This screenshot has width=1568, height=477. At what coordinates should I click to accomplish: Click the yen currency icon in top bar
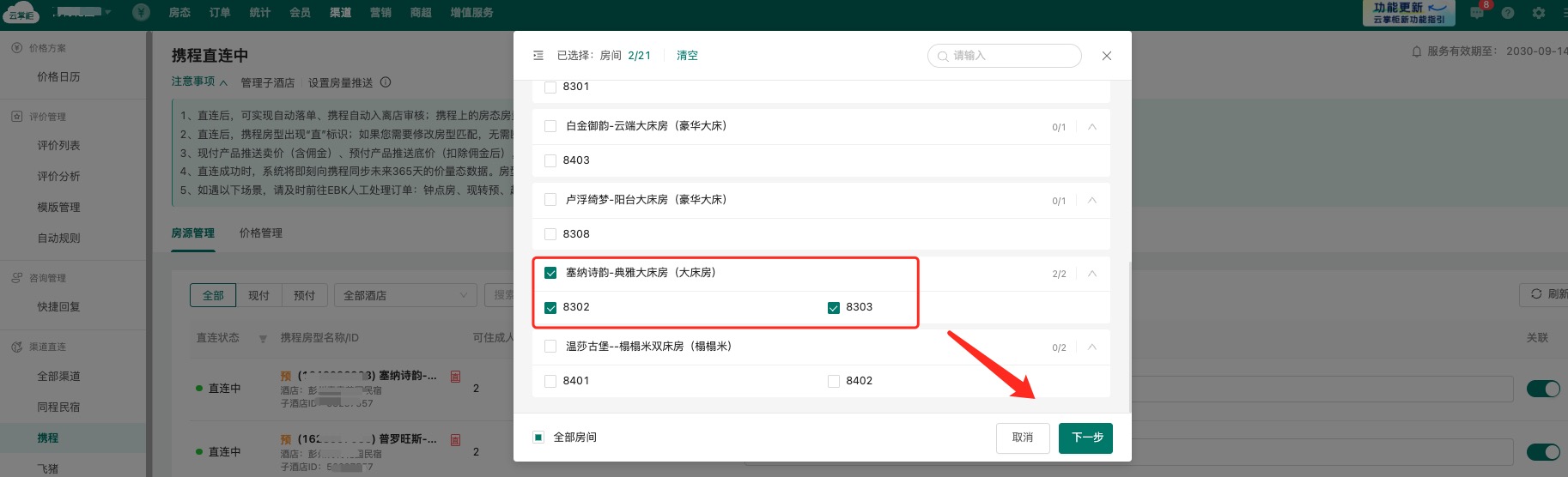pyautogui.click(x=141, y=12)
